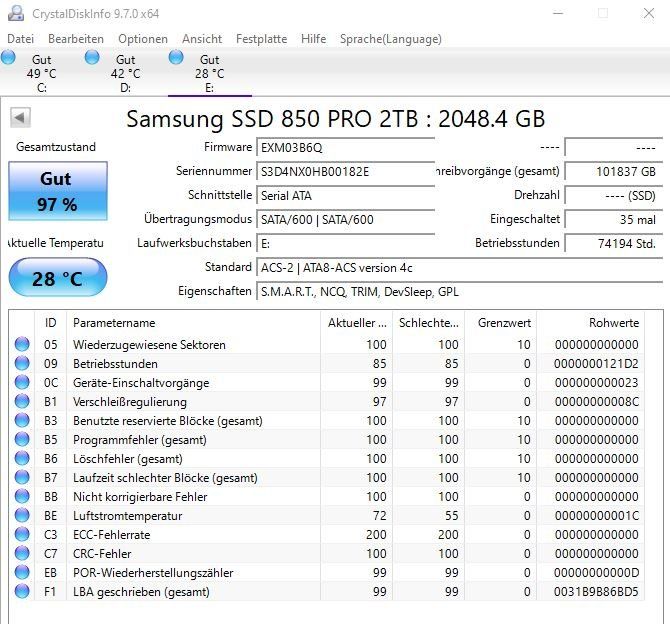Open the Datei menu
The width and height of the screenshot is (670, 624).
click(21, 39)
